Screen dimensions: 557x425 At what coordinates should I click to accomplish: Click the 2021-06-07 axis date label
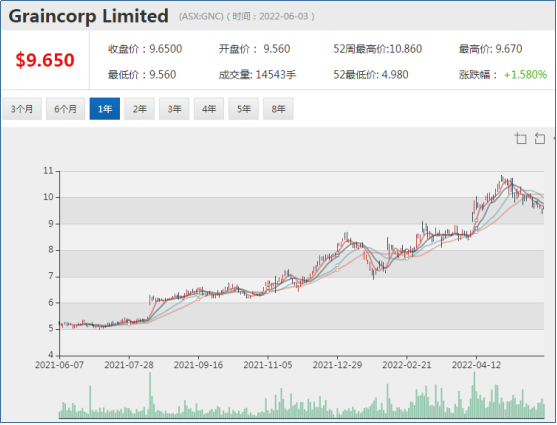point(59,365)
